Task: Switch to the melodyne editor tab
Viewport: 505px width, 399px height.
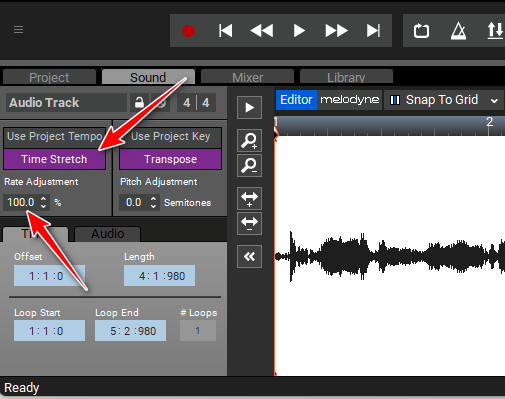Action: (350, 100)
